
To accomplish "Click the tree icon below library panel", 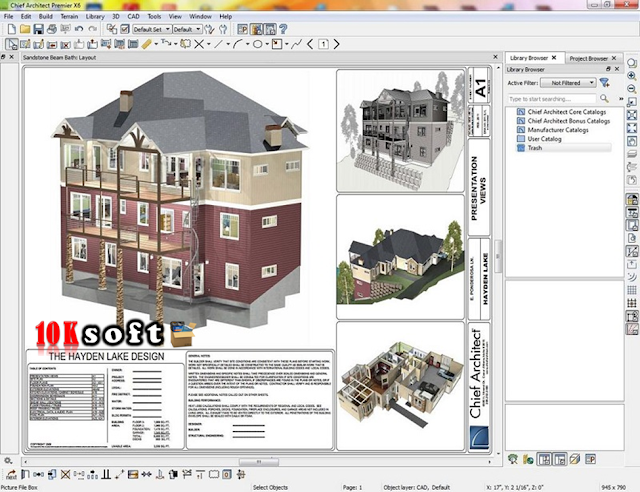I will tap(513, 459).
